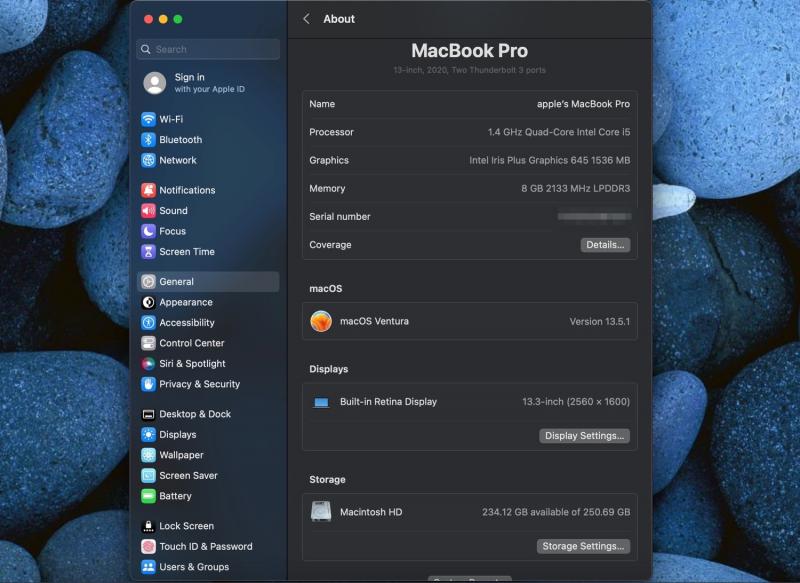Focus the Search field
This screenshot has width=800, height=583.
[208, 49]
